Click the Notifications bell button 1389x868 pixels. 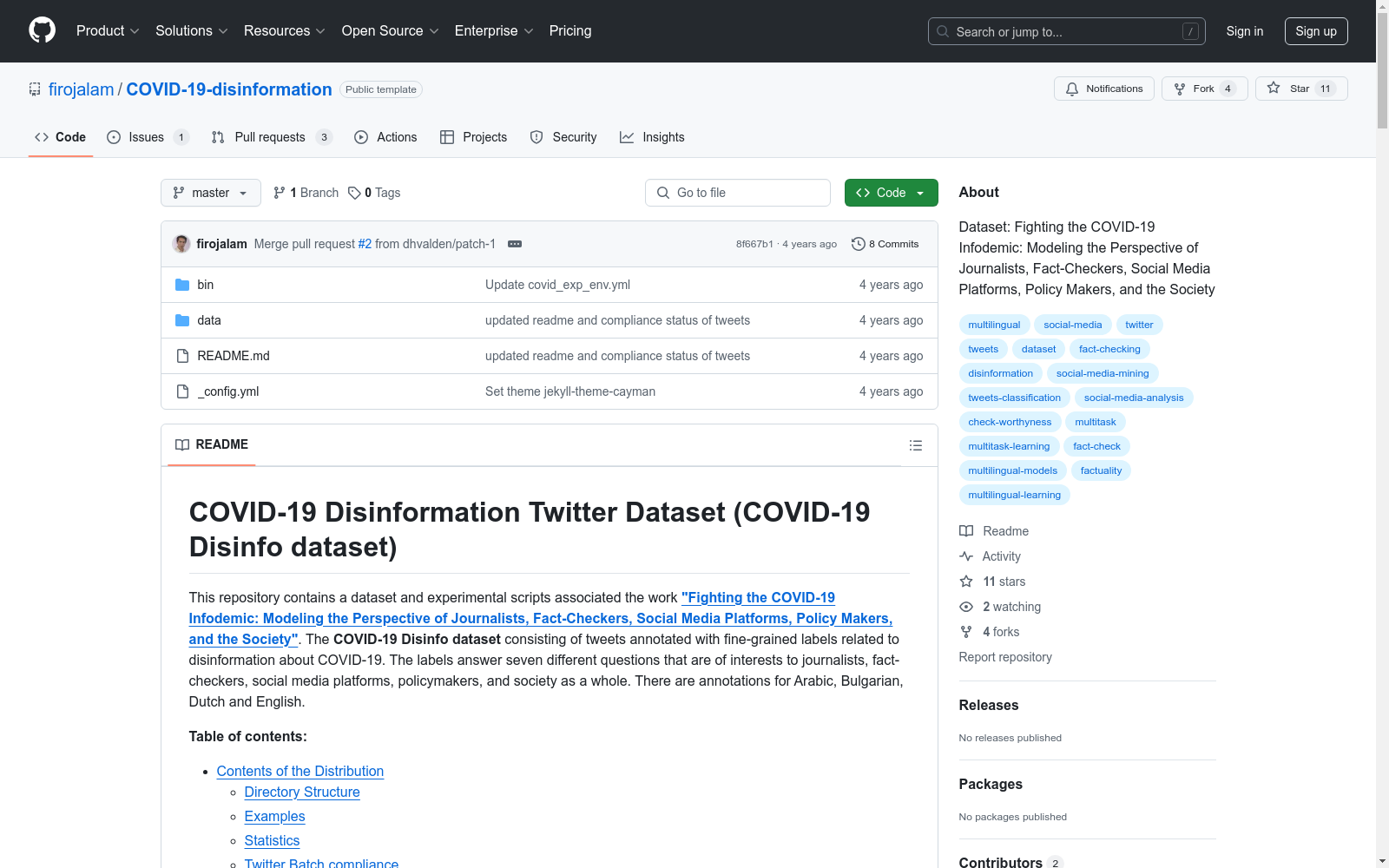[x=1104, y=89]
